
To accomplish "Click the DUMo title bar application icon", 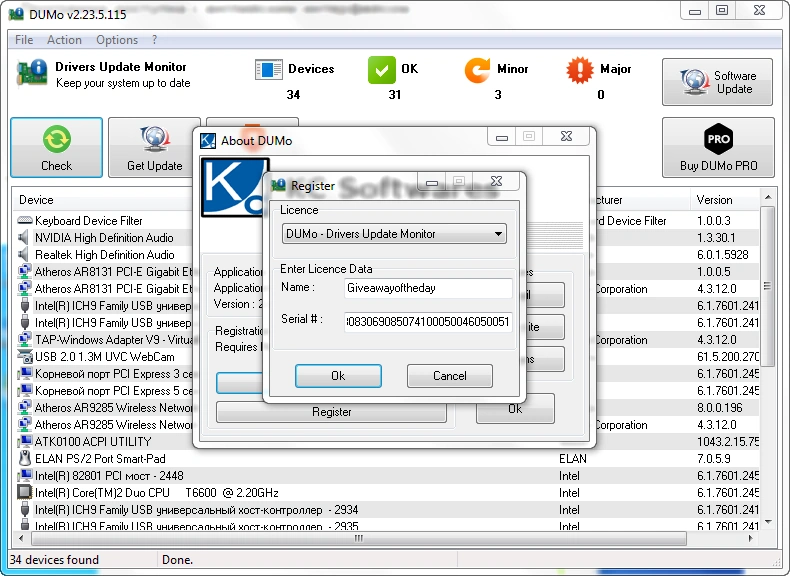I will click(16, 14).
